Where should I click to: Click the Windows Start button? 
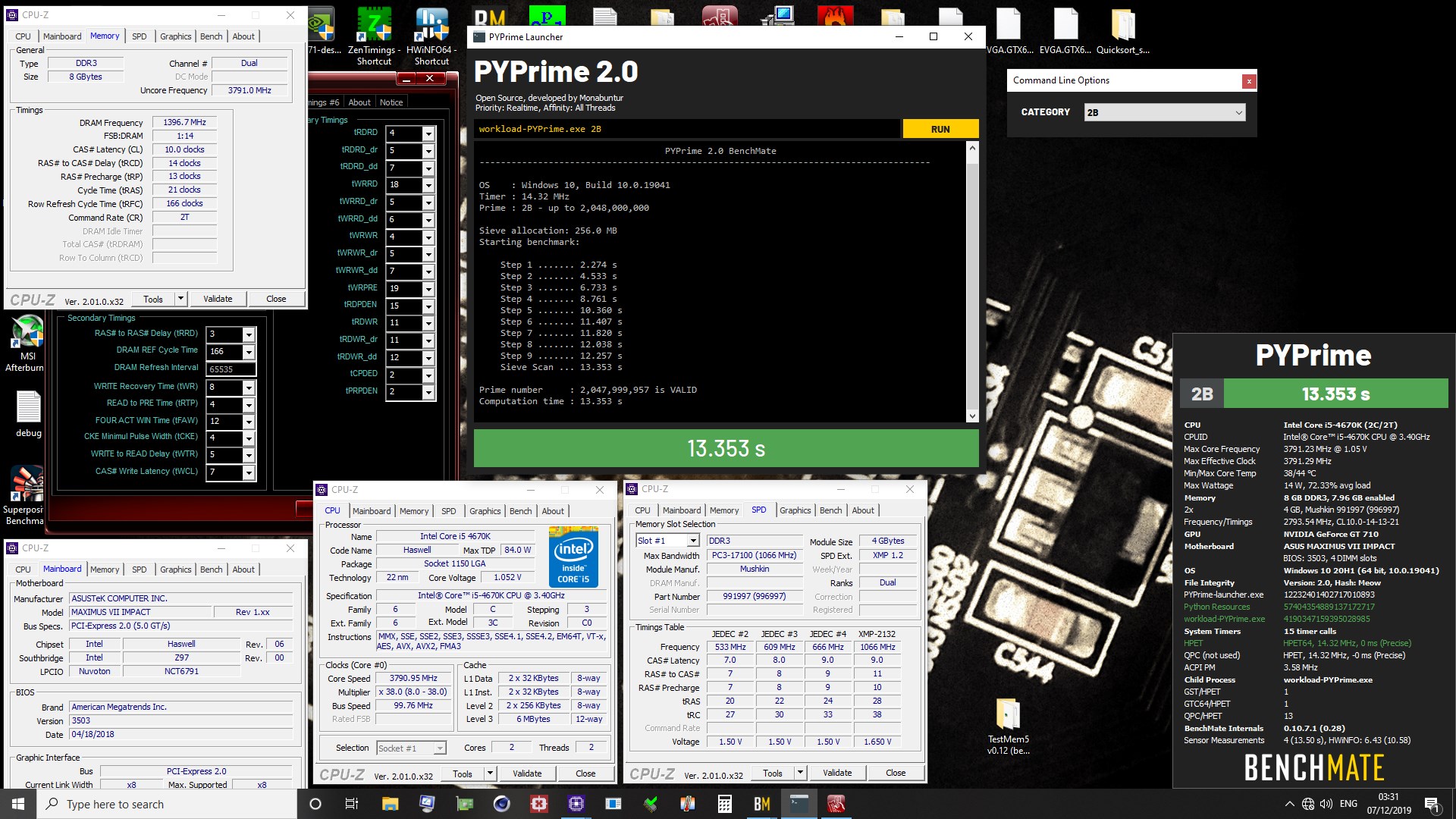pos(18,804)
